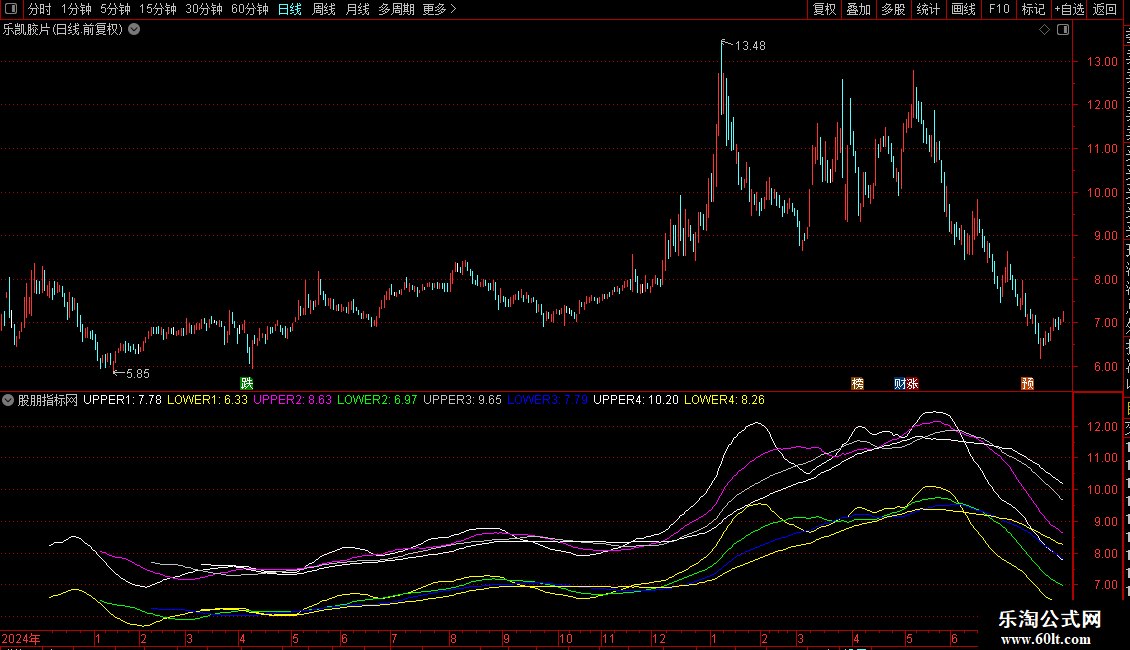Click the 13.48 high price label

pos(750,46)
